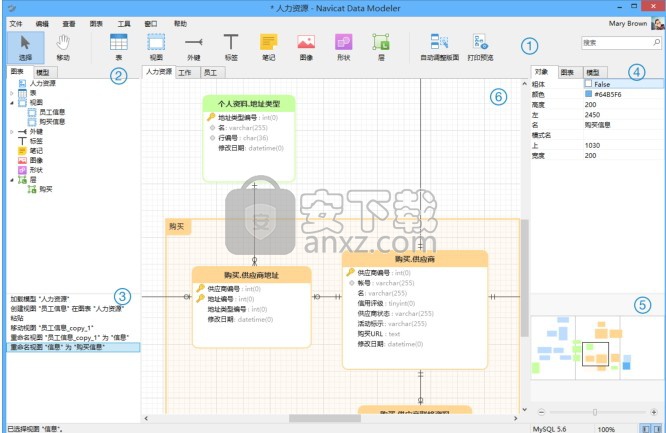This screenshot has height=433, width=666.
Task: Select history entry 粘贴
Action: tap(17, 318)
